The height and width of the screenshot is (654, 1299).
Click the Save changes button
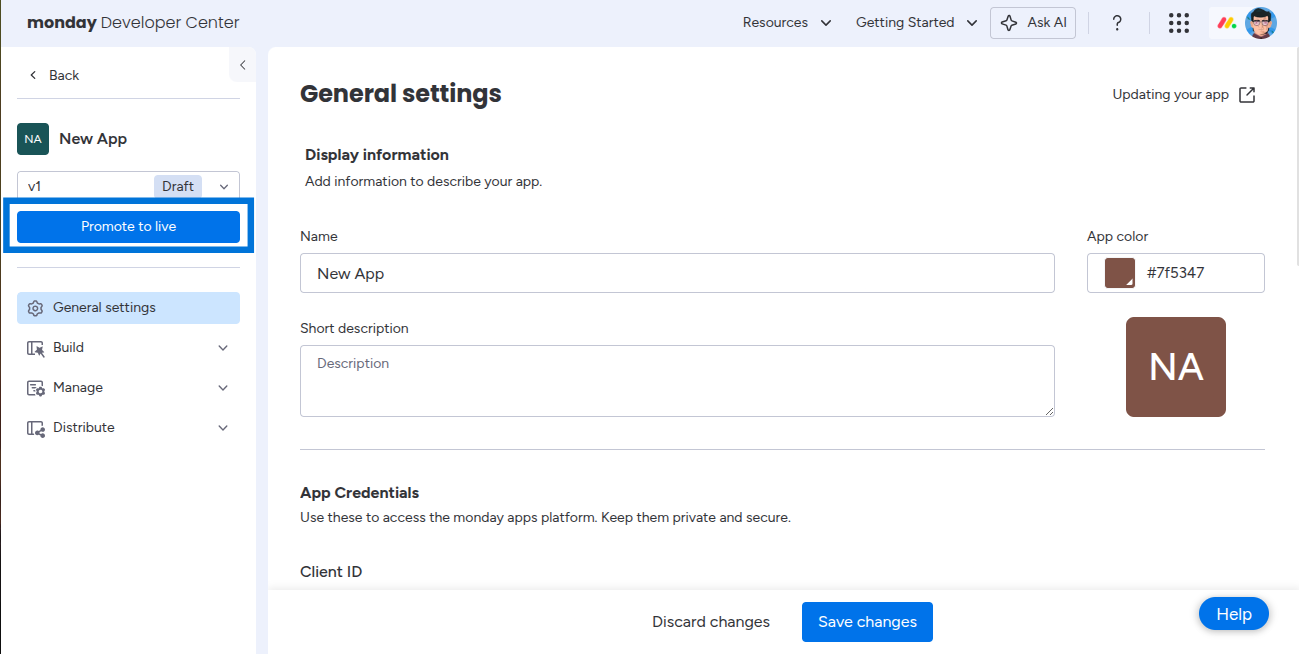[867, 622]
